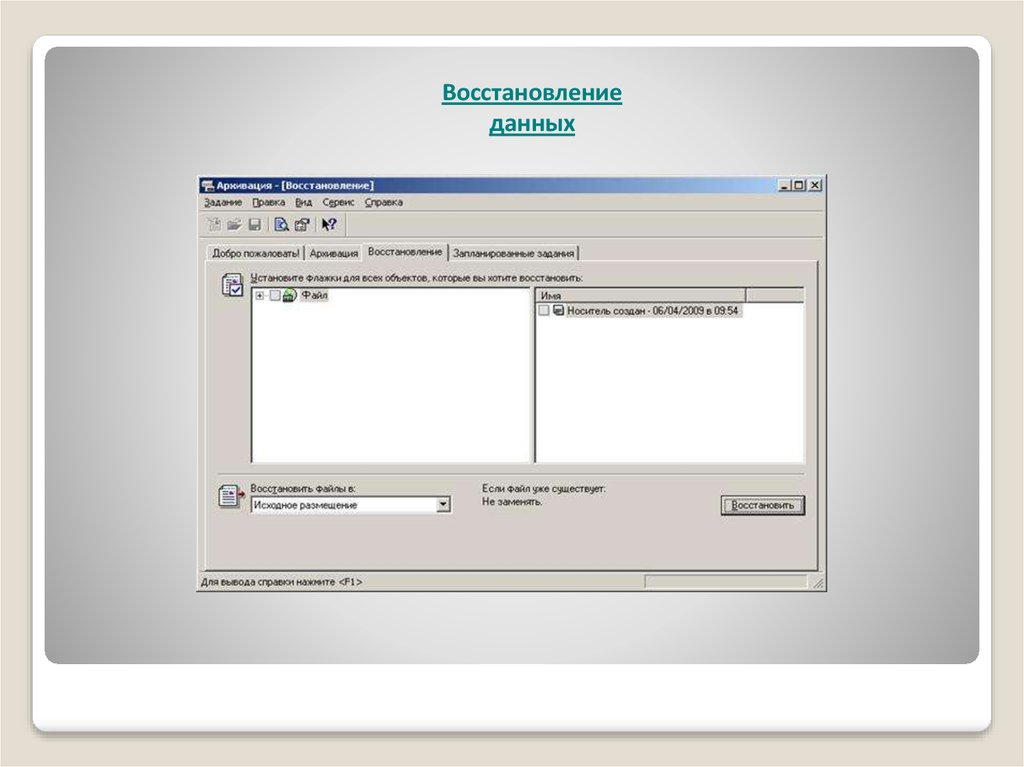The image size is (1024, 767).
Task: Switch to the Добро пожаловать! tab
Action: click(255, 253)
